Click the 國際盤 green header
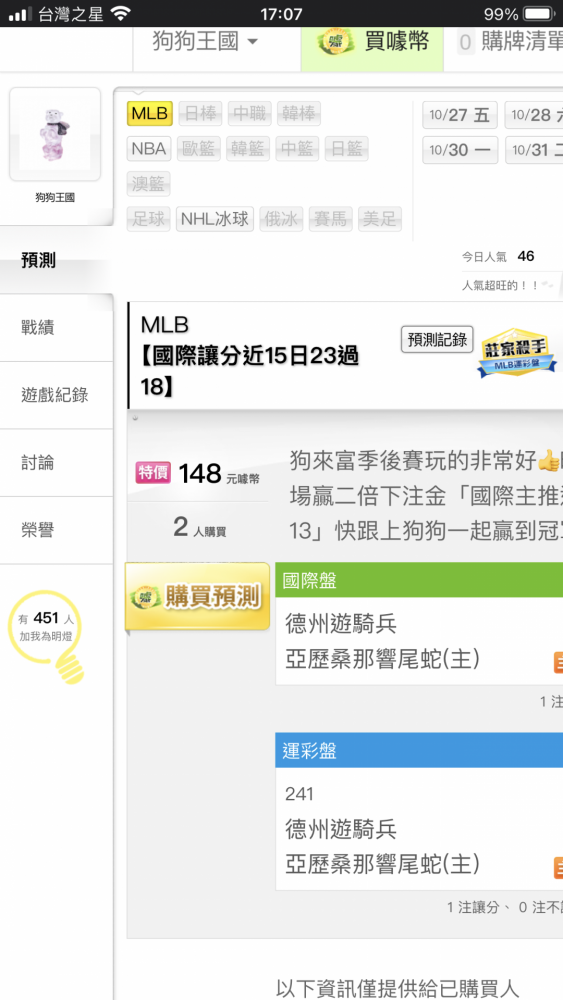This screenshot has width=563, height=1000. 419,580
